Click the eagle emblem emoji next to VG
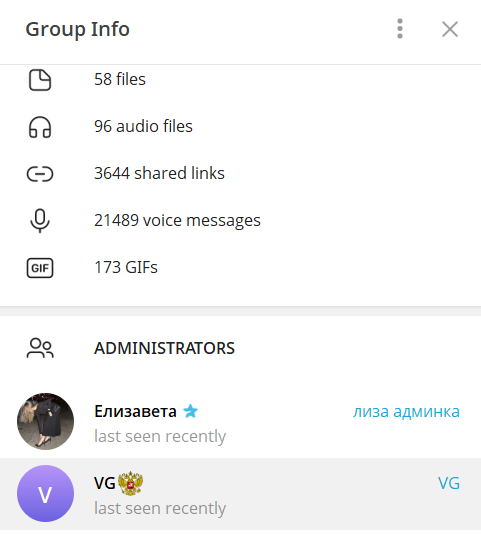The image size is (481, 534). [x=130, y=483]
